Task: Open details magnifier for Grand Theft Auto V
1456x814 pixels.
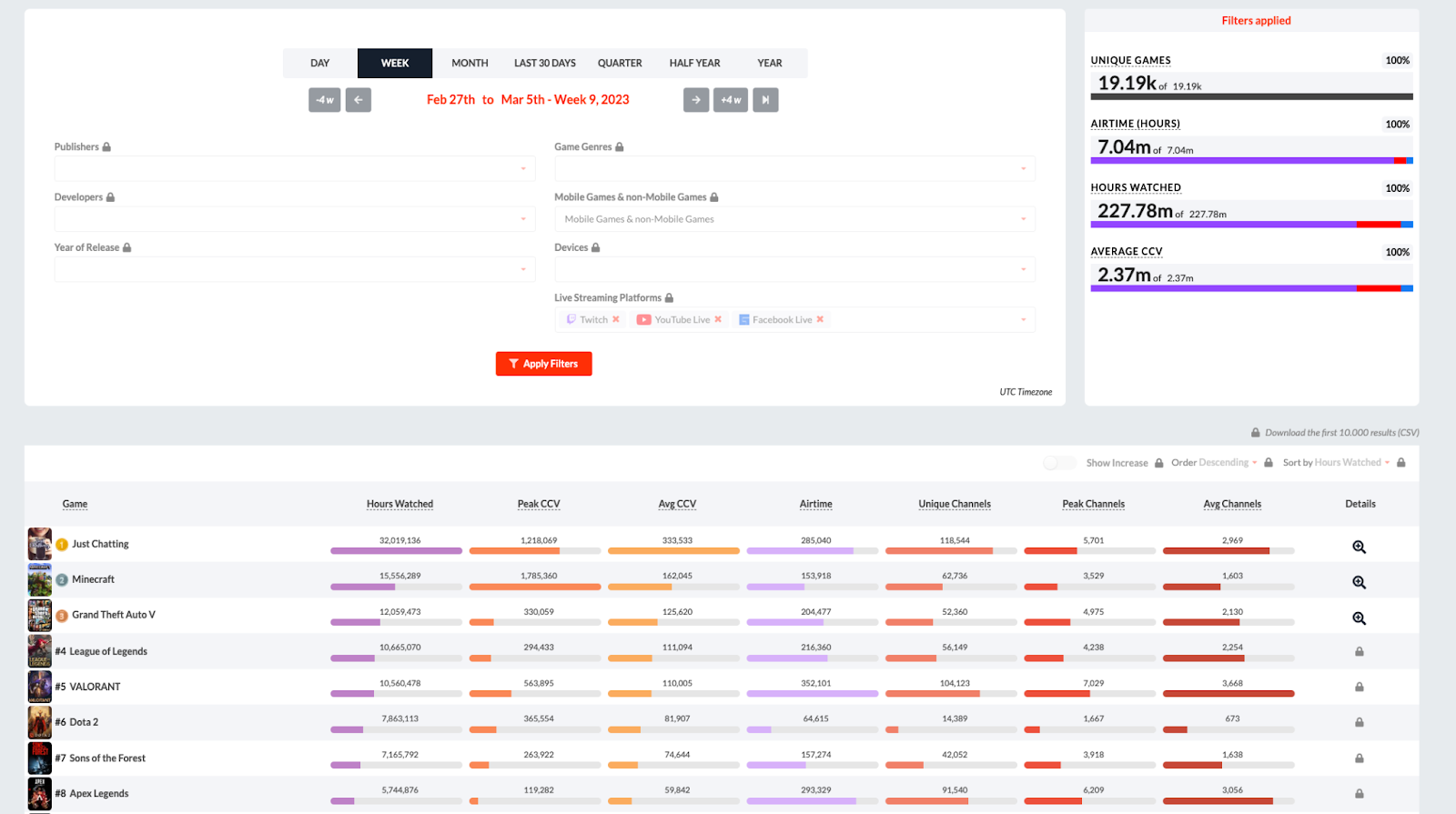Action: click(1359, 618)
